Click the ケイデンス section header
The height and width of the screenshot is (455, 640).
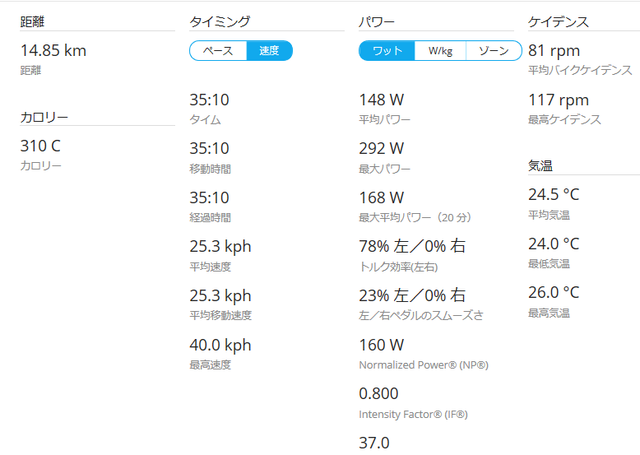tap(558, 21)
